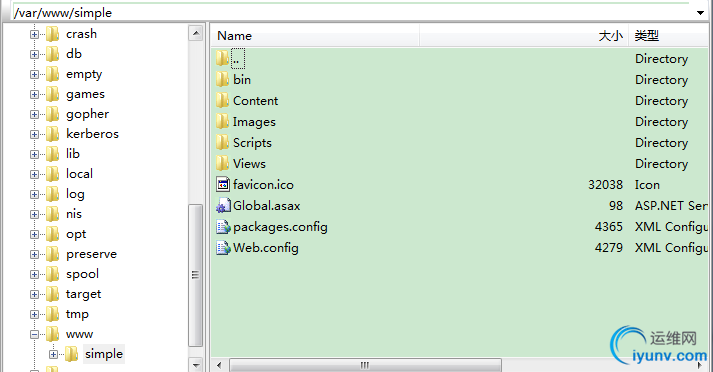This screenshot has width=713, height=372.
Task: Click the tree panel vertical scrollbar thumb
Action: coord(196,275)
